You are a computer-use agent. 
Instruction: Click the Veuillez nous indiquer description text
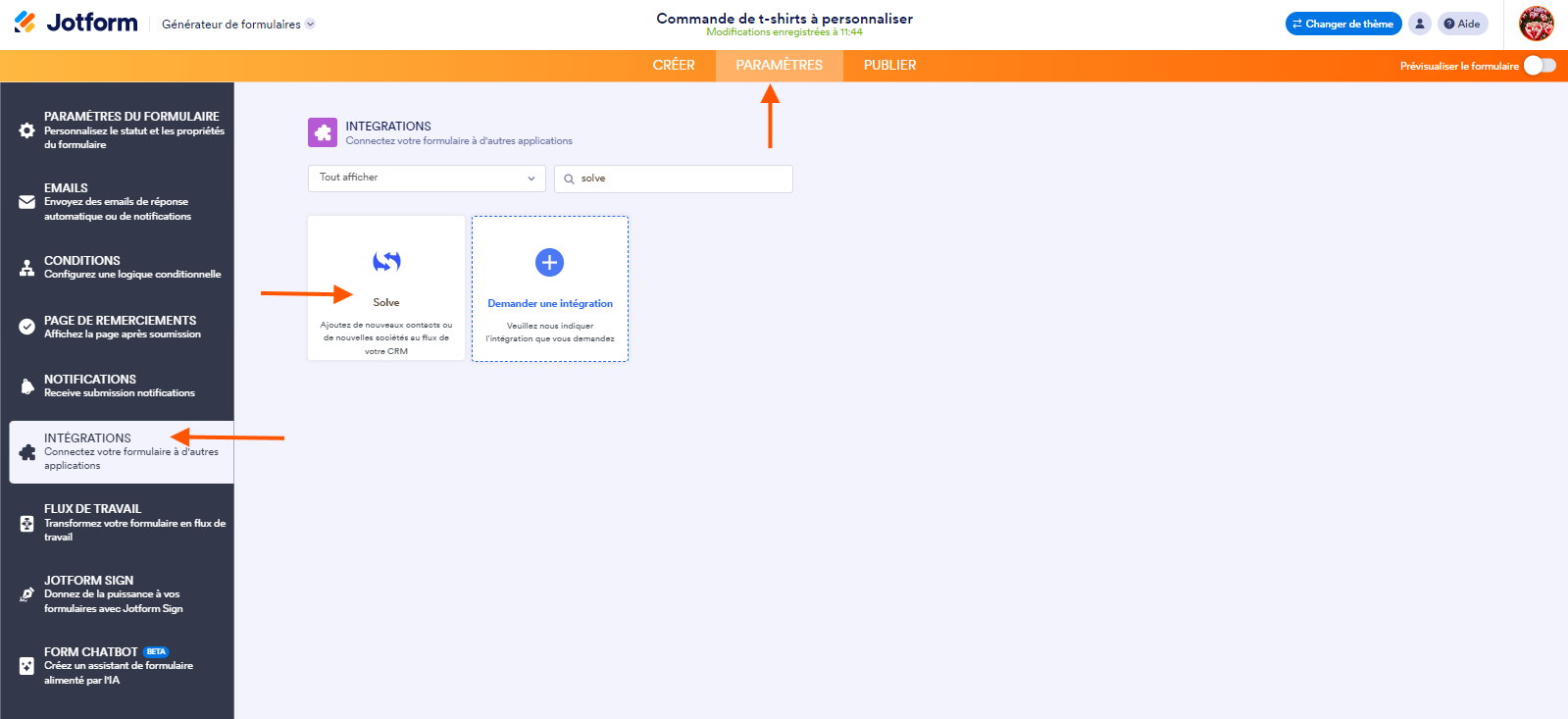[x=550, y=333]
